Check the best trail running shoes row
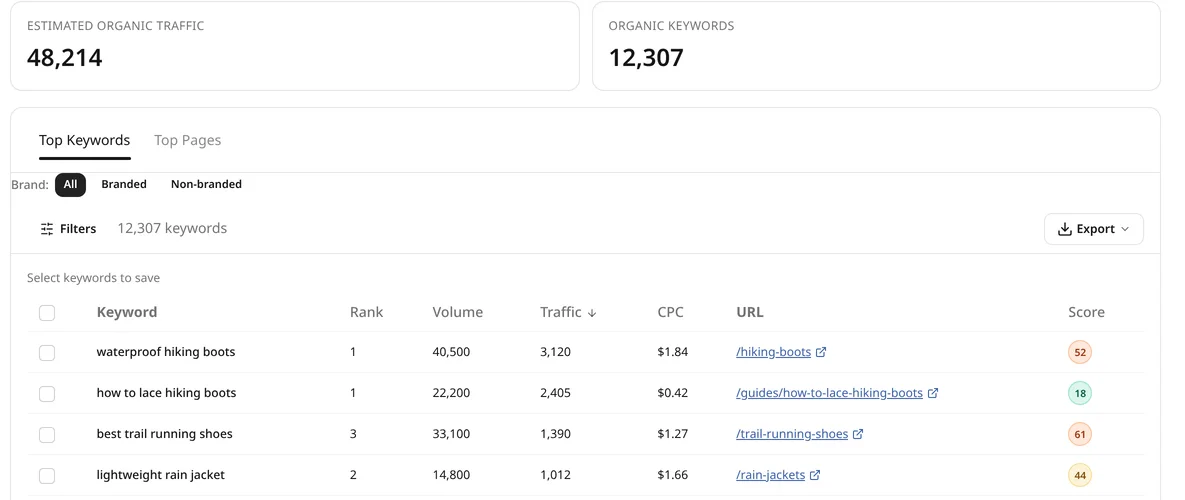The image size is (1185, 500). tap(47, 434)
